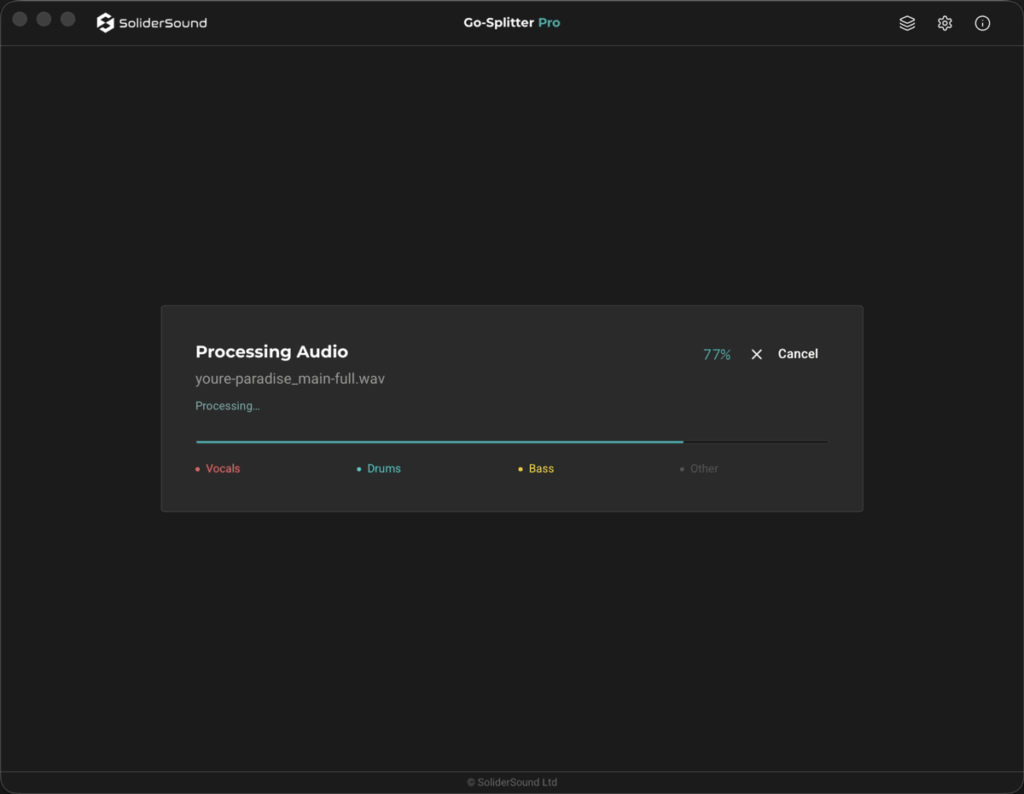Screen dimensions: 1024x794
Task: Select the Drums stem label
Action: tap(384, 469)
